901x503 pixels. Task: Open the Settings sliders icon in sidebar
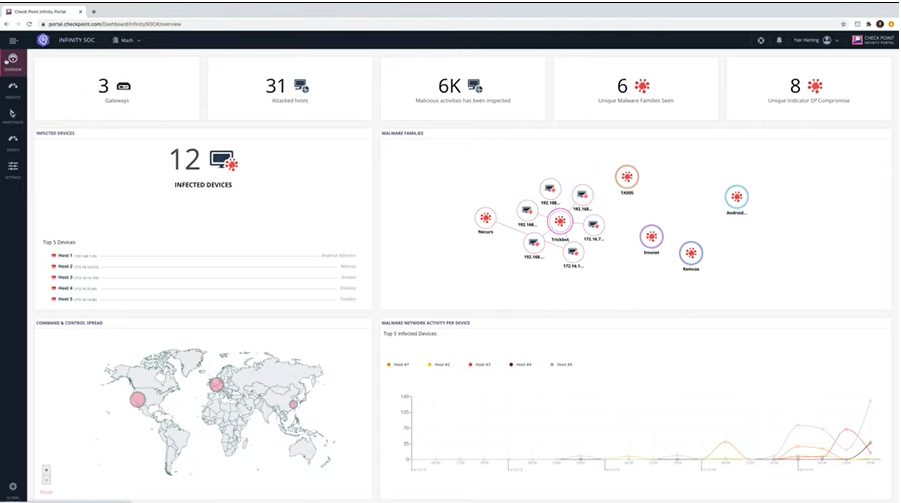coord(13,168)
